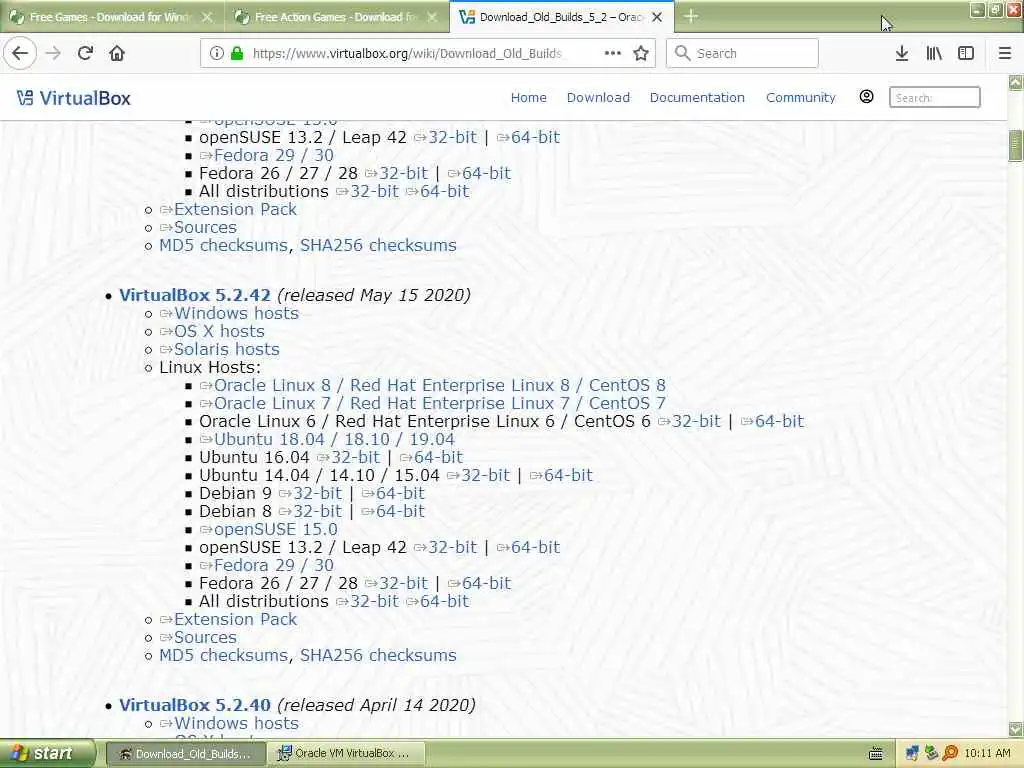Show site information icon in address bar
The width and height of the screenshot is (1024, 768).
[x=216, y=53]
